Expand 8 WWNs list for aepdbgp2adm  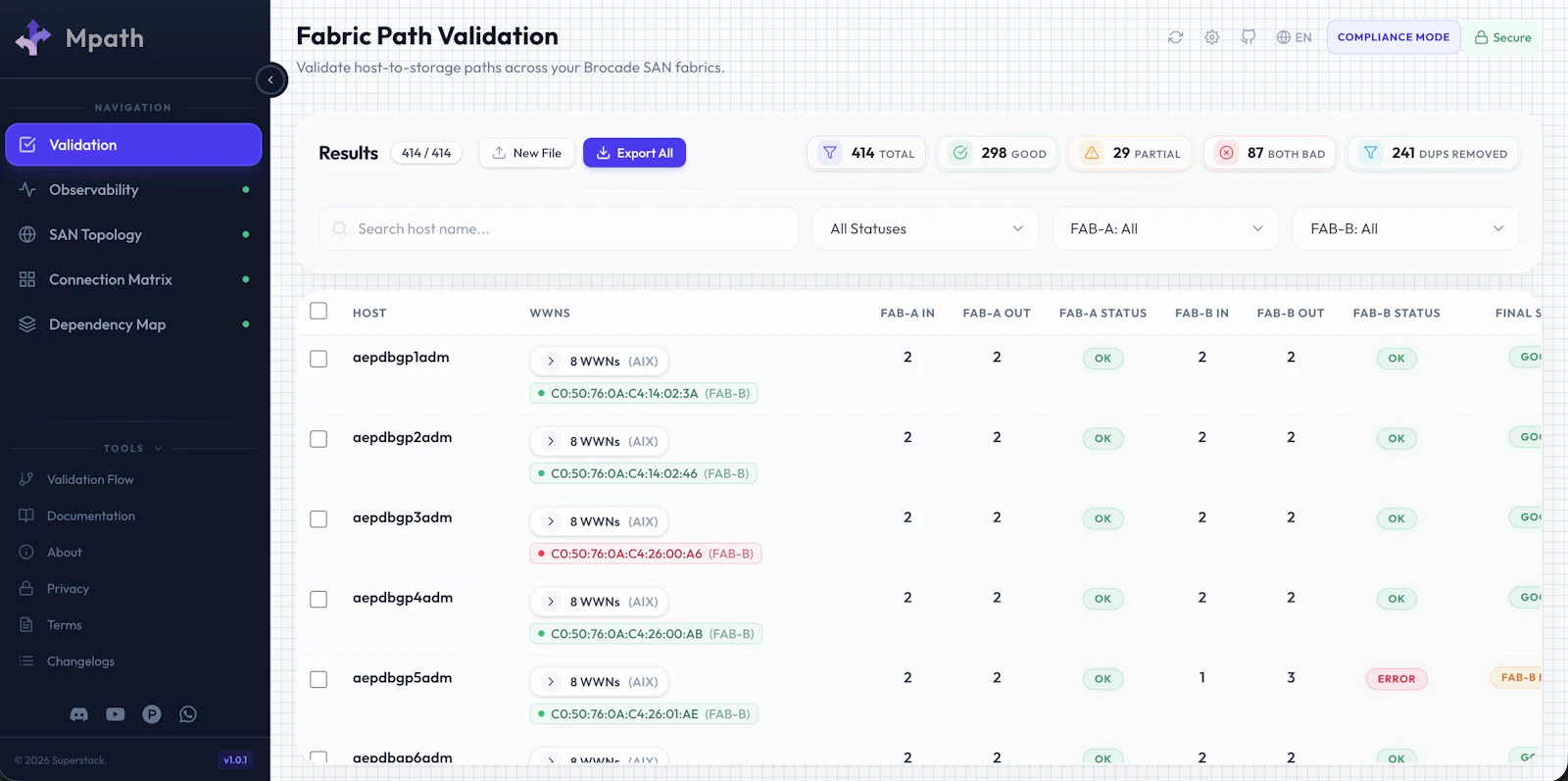pyautogui.click(x=600, y=442)
